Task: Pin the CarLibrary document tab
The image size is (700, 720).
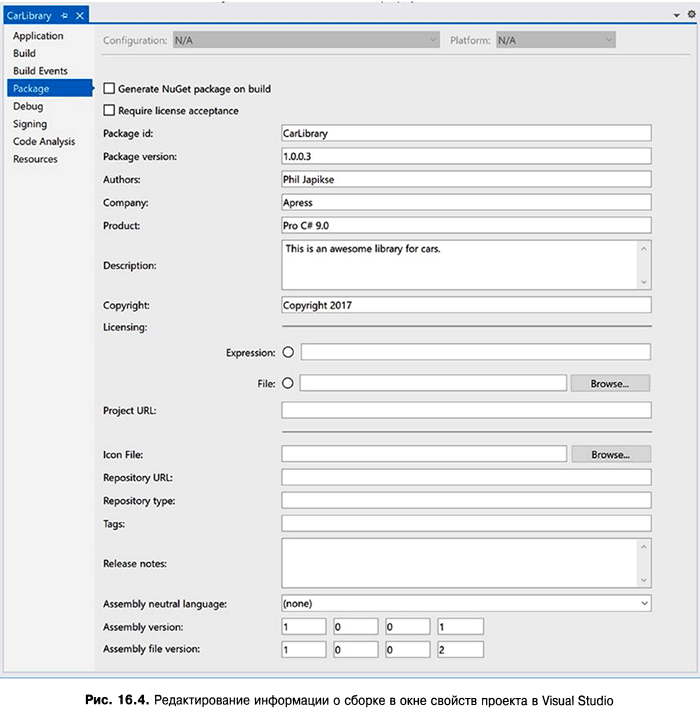Action: click(64, 16)
